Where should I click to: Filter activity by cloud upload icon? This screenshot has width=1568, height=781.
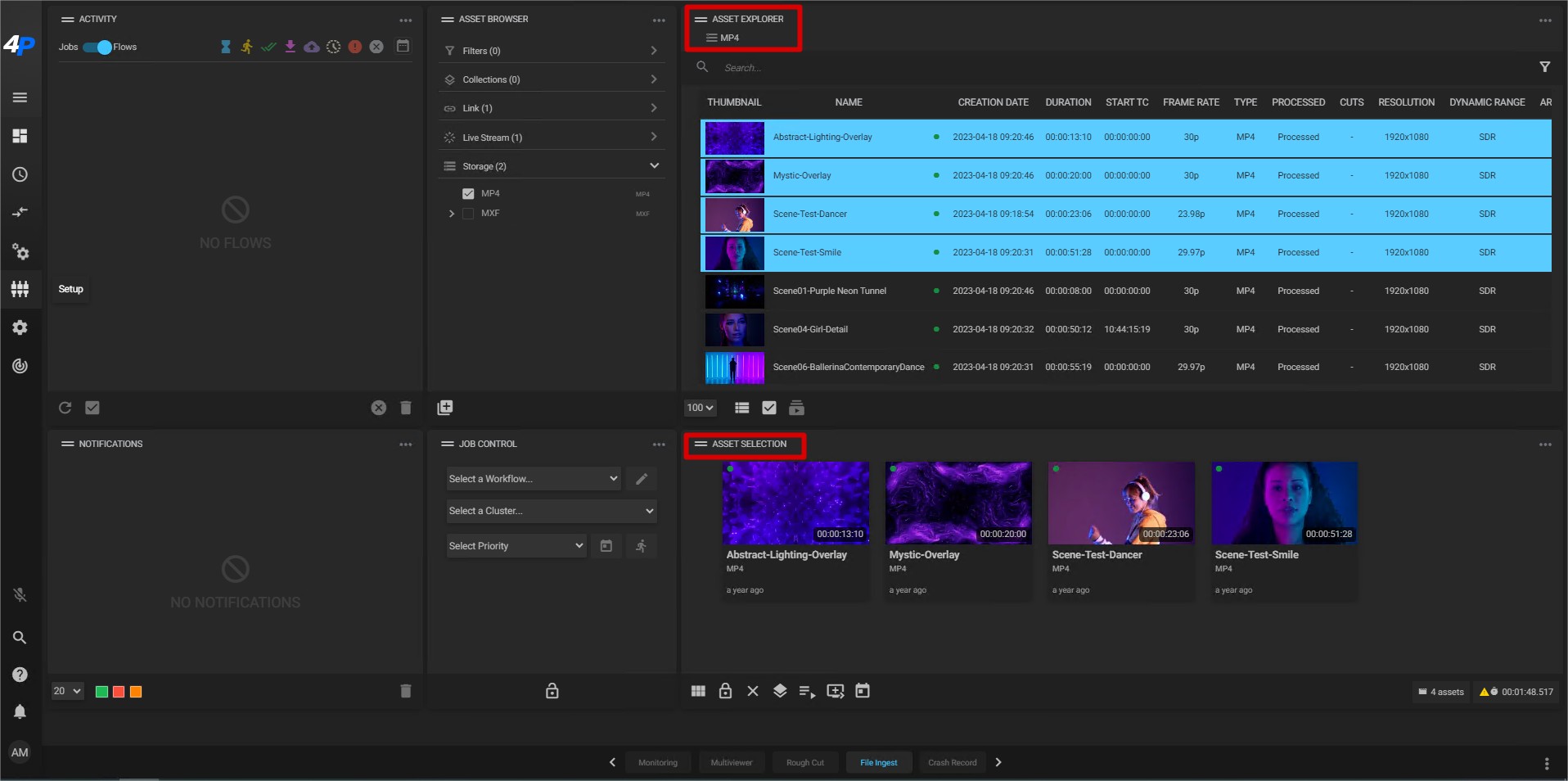click(x=312, y=47)
